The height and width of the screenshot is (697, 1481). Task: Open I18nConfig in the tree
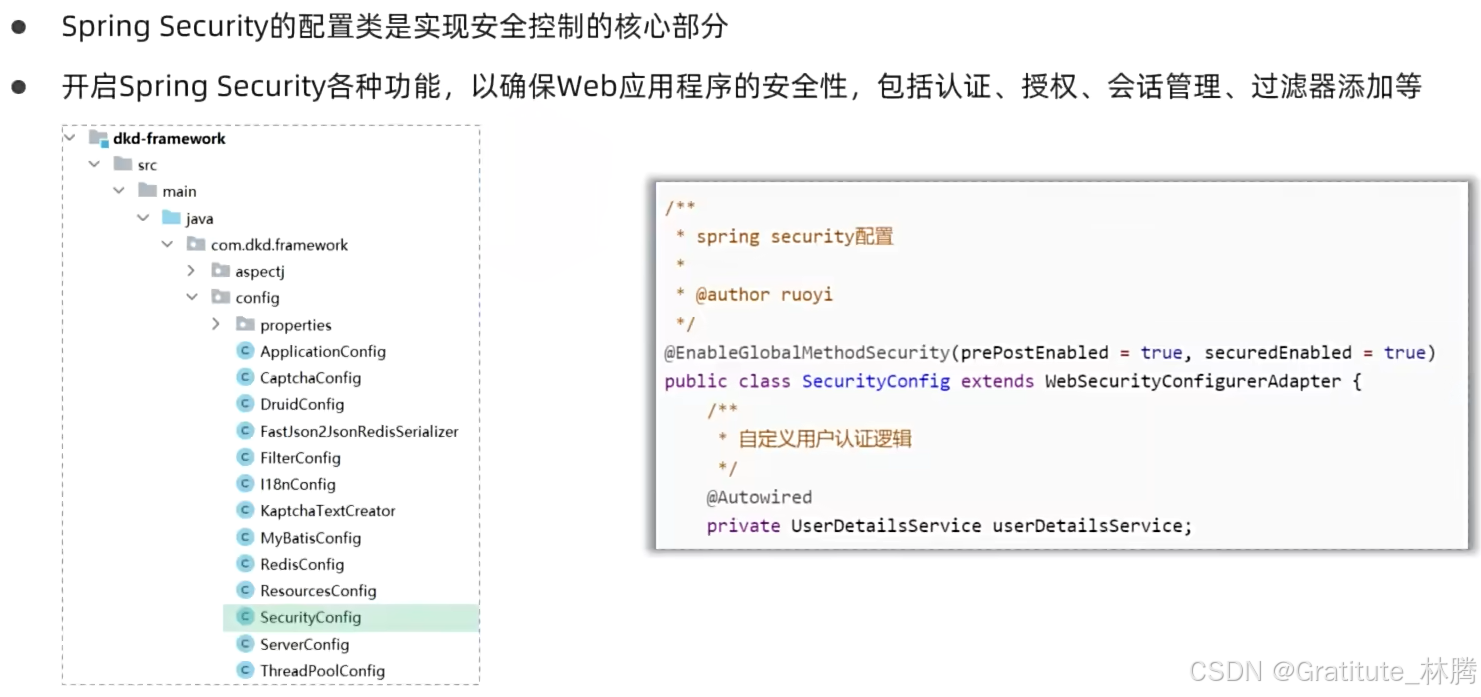[x=297, y=484]
